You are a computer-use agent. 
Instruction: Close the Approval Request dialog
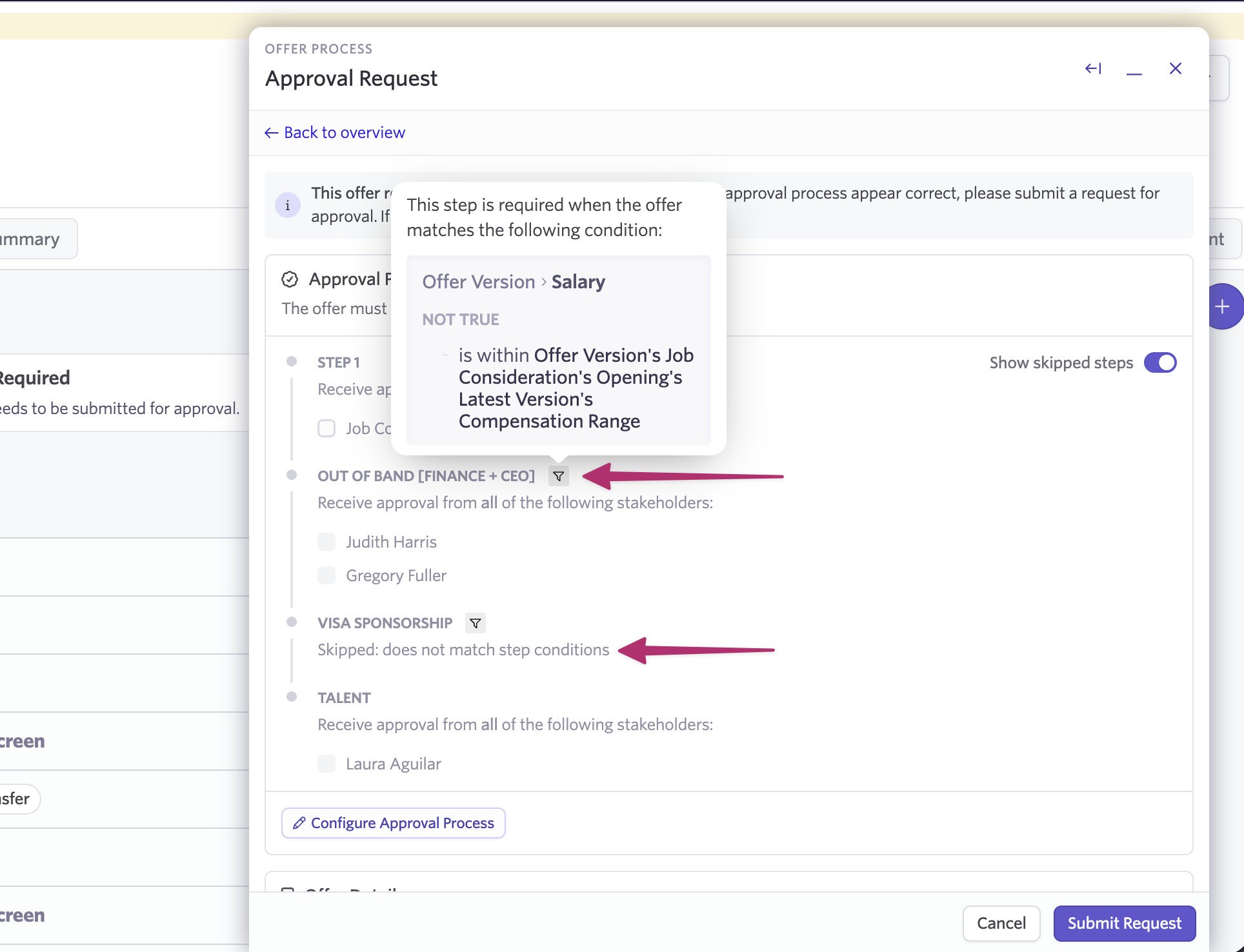tap(1176, 68)
